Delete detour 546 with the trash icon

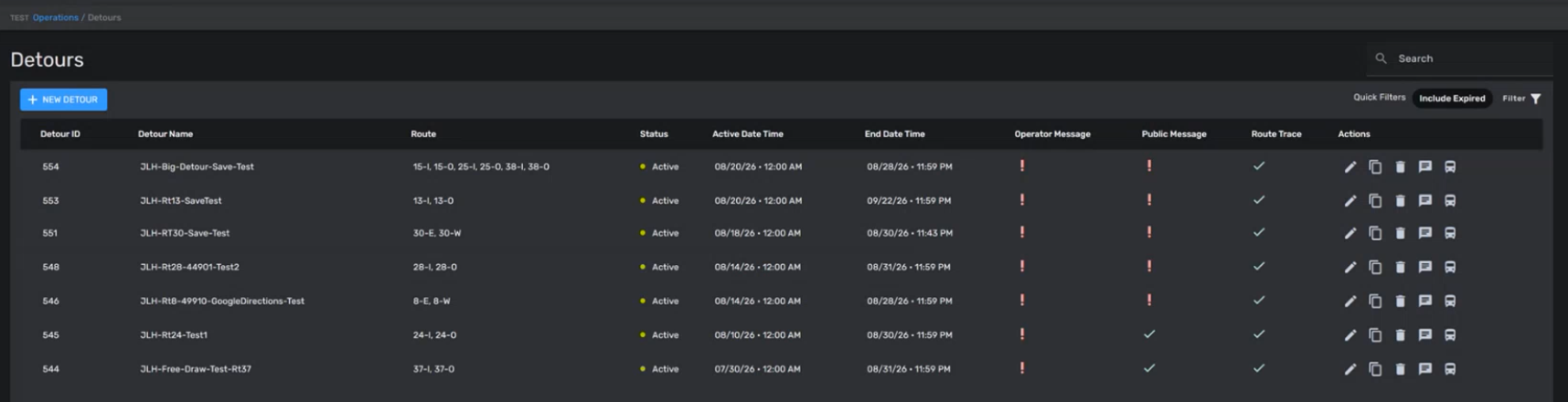coord(1400,301)
